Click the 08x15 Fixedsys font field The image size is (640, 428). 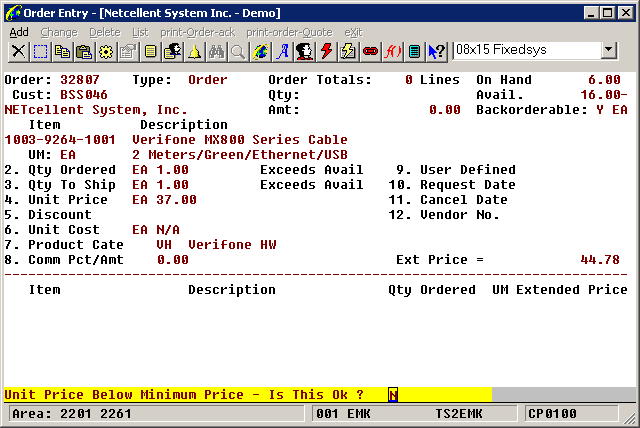[527, 50]
